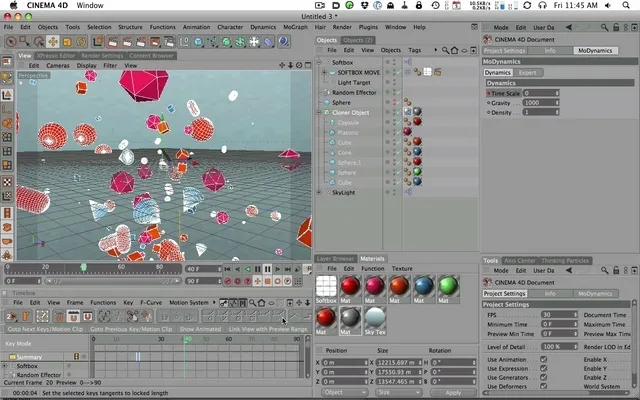The image size is (640, 400).
Task: Click the green current frame slider handle
Action: tap(83, 267)
